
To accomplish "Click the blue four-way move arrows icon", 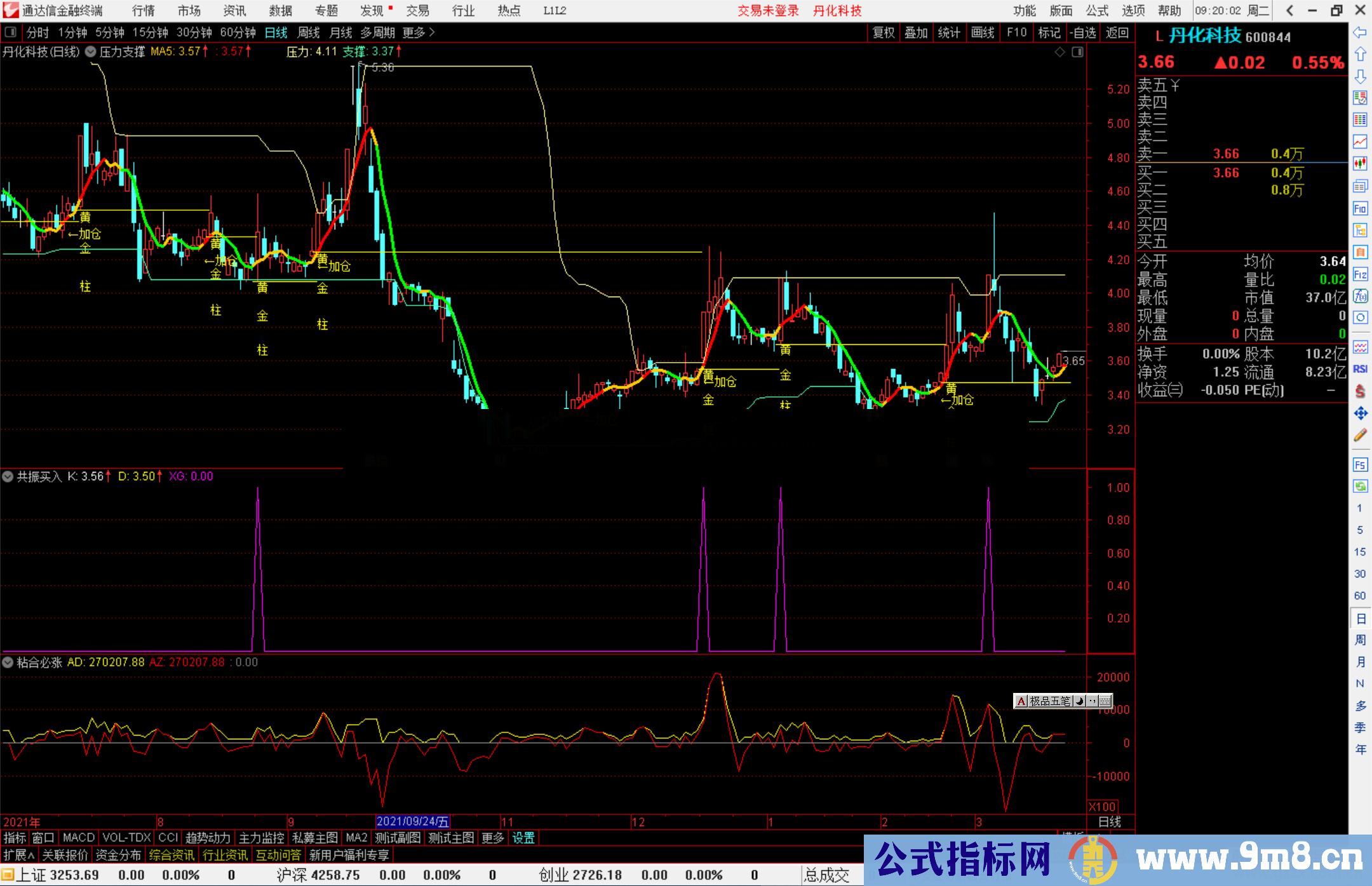I will [x=1360, y=413].
